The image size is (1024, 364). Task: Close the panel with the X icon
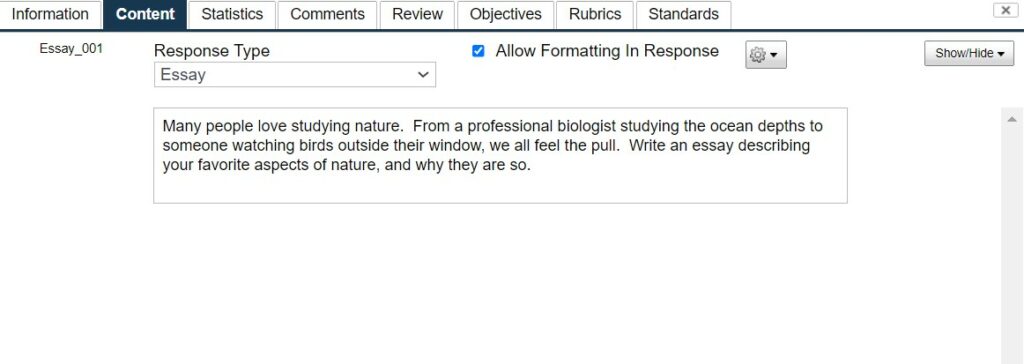pos(1006,10)
